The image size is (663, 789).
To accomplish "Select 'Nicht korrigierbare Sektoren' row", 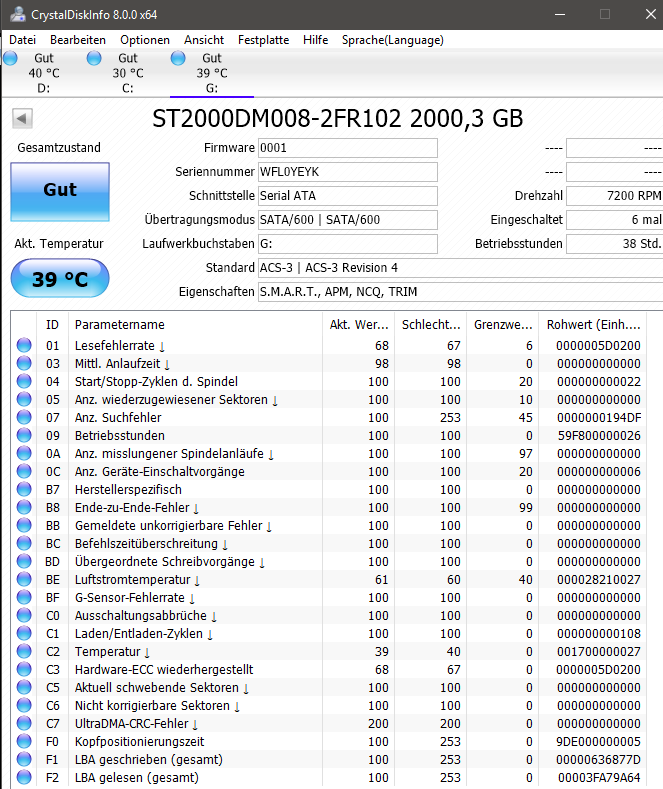I will click(329, 705).
